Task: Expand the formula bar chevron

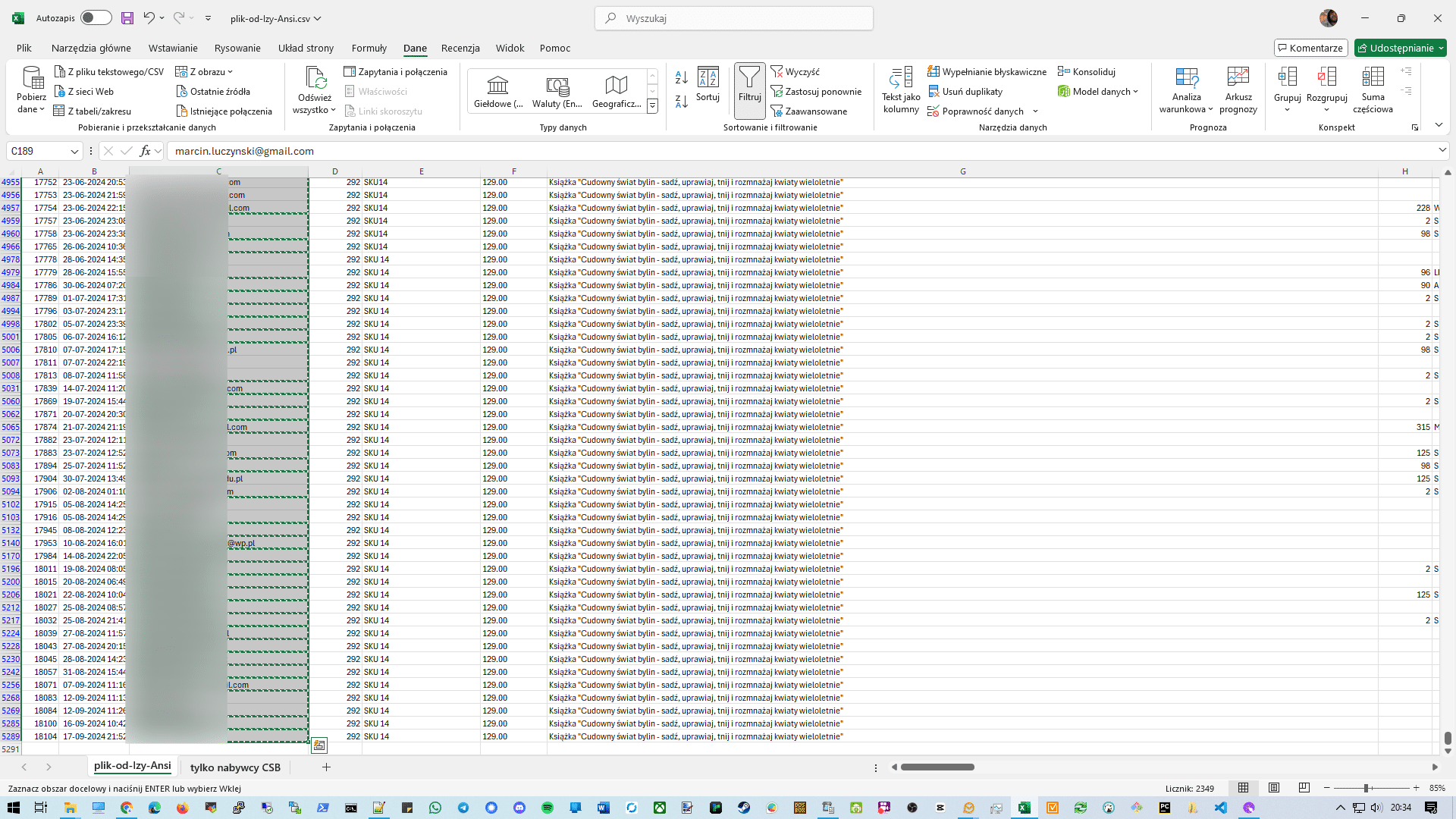Action: pos(1442,151)
